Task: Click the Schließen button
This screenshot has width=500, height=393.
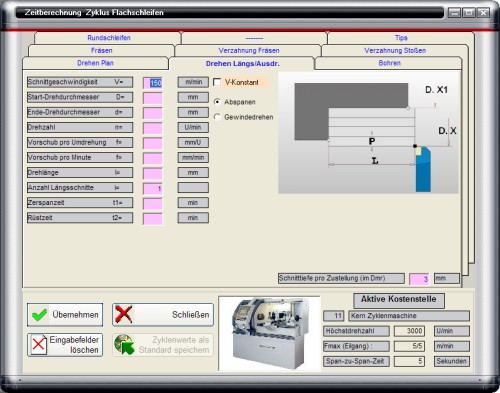Action: tap(163, 315)
